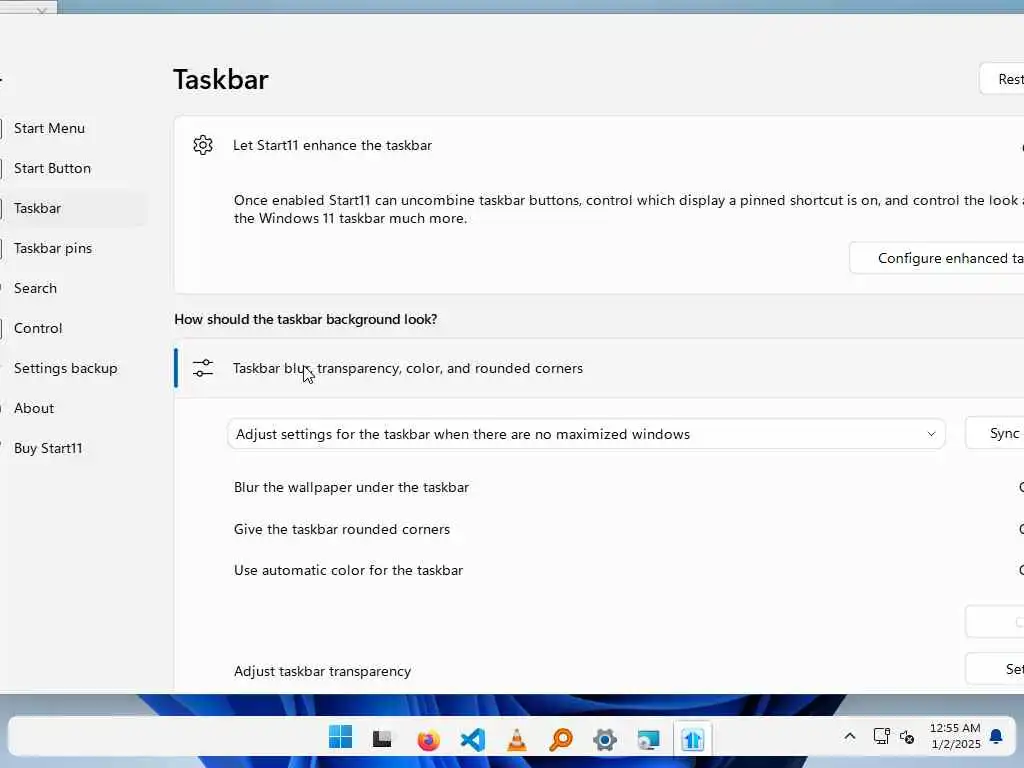This screenshot has height=768, width=1024.
Task: Open VLC media player from taskbar
Action: pos(517,740)
